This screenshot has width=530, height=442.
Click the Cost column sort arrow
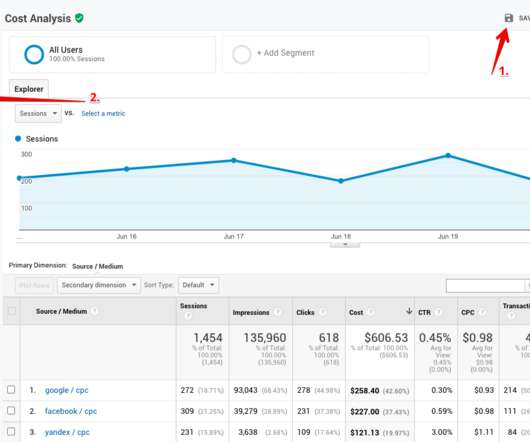pos(409,311)
